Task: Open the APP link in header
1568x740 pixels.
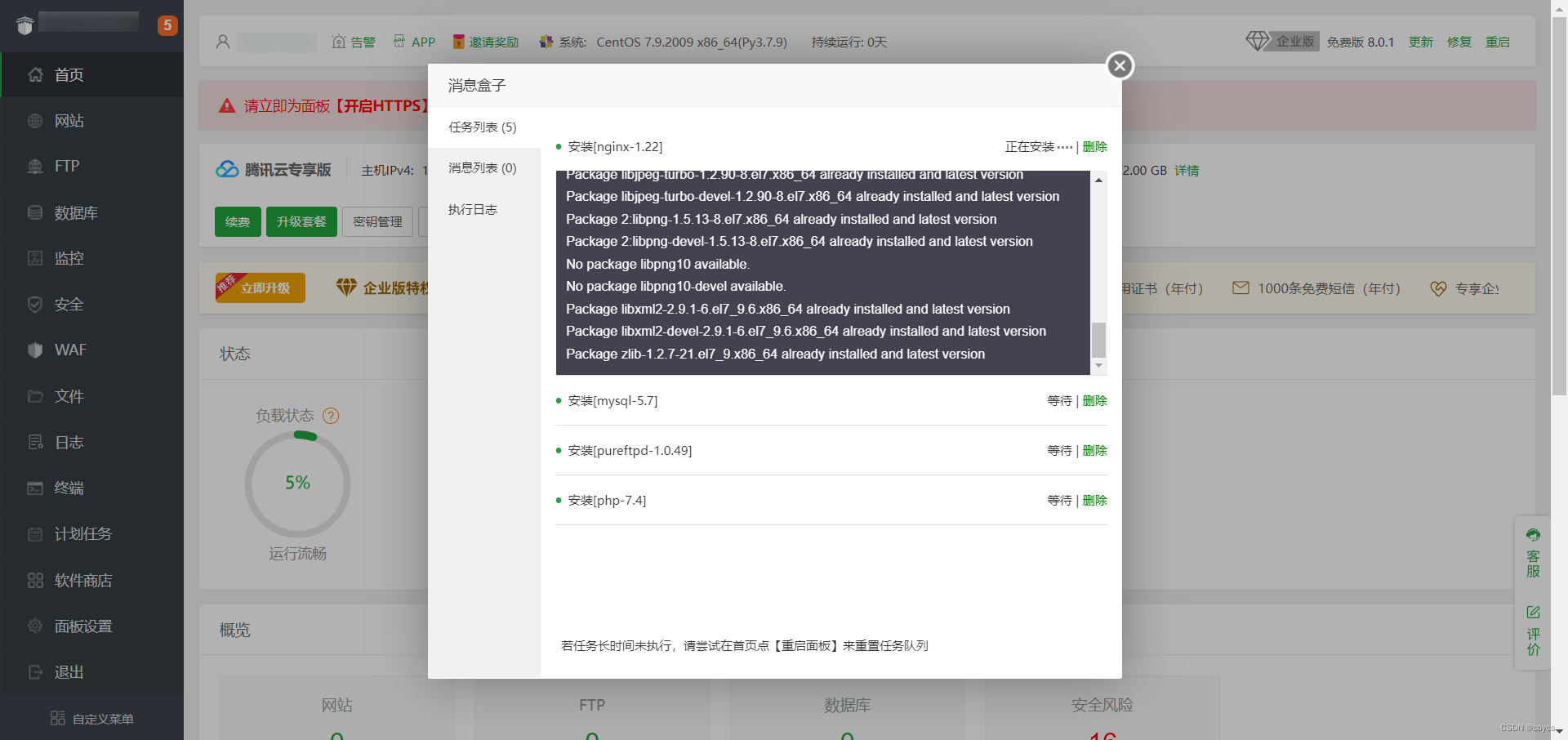Action: [414, 42]
